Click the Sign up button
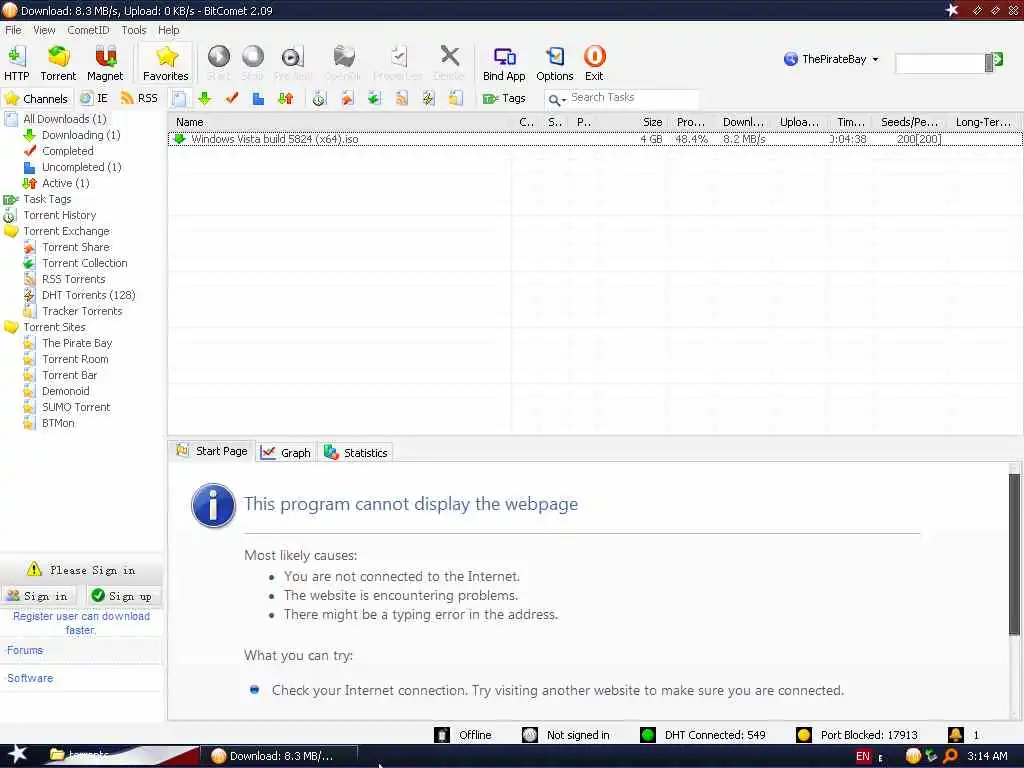This screenshot has width=1024, height=768. (x=123, y=596)
